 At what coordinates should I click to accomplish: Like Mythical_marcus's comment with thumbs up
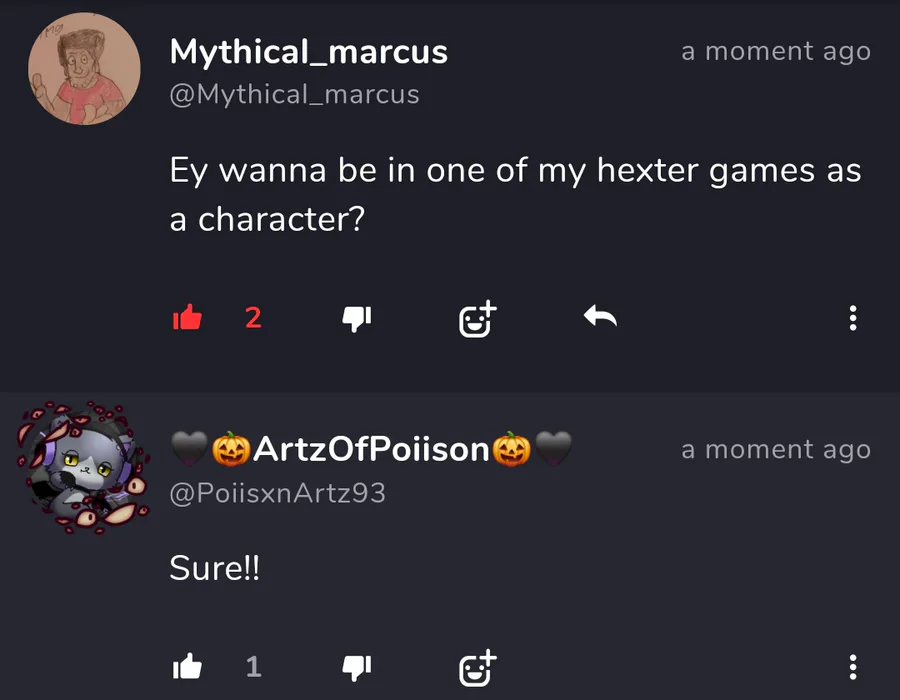[187, 318]
